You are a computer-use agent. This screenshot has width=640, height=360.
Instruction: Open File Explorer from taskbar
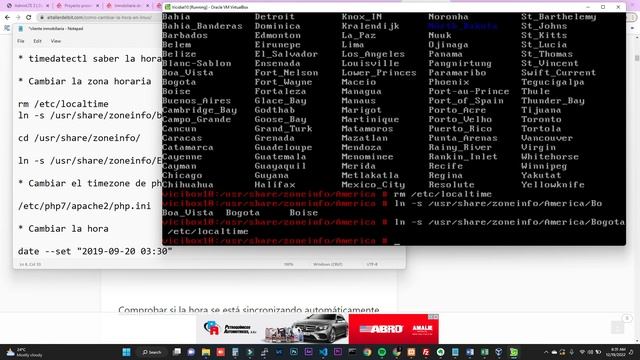206,352
